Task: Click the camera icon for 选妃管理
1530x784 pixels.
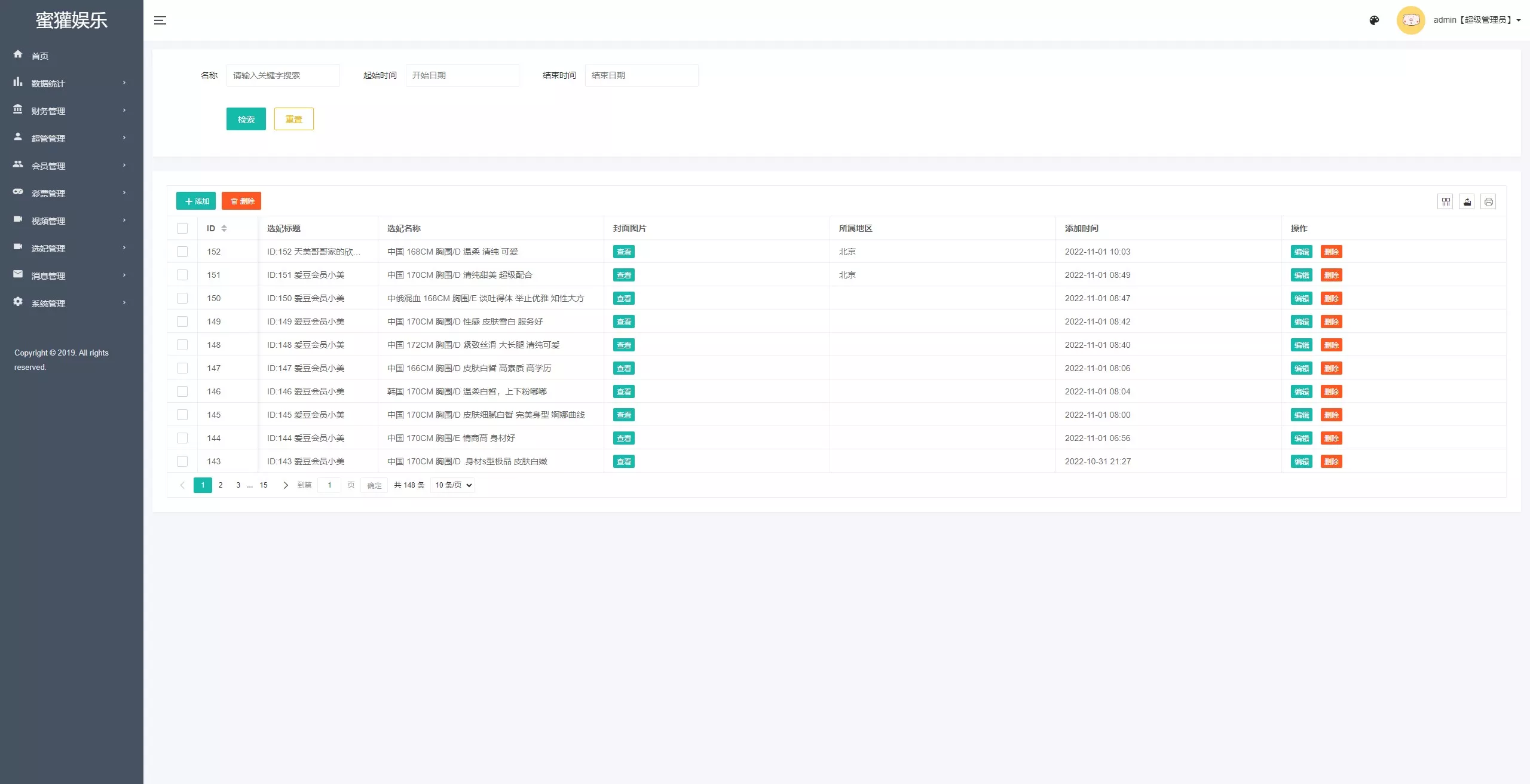Action: pyautogui.click(x=18, y=247)
